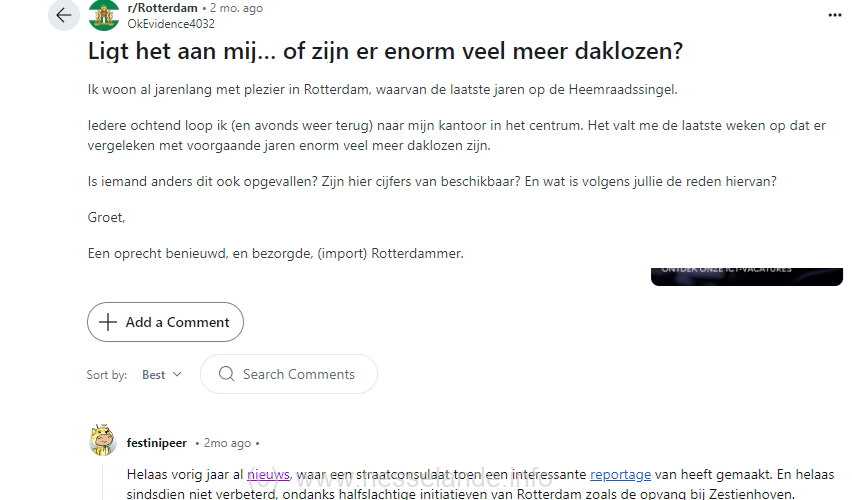Open festinipeer's user profile
Screen dimensions: 852x500
pos(156,443)
